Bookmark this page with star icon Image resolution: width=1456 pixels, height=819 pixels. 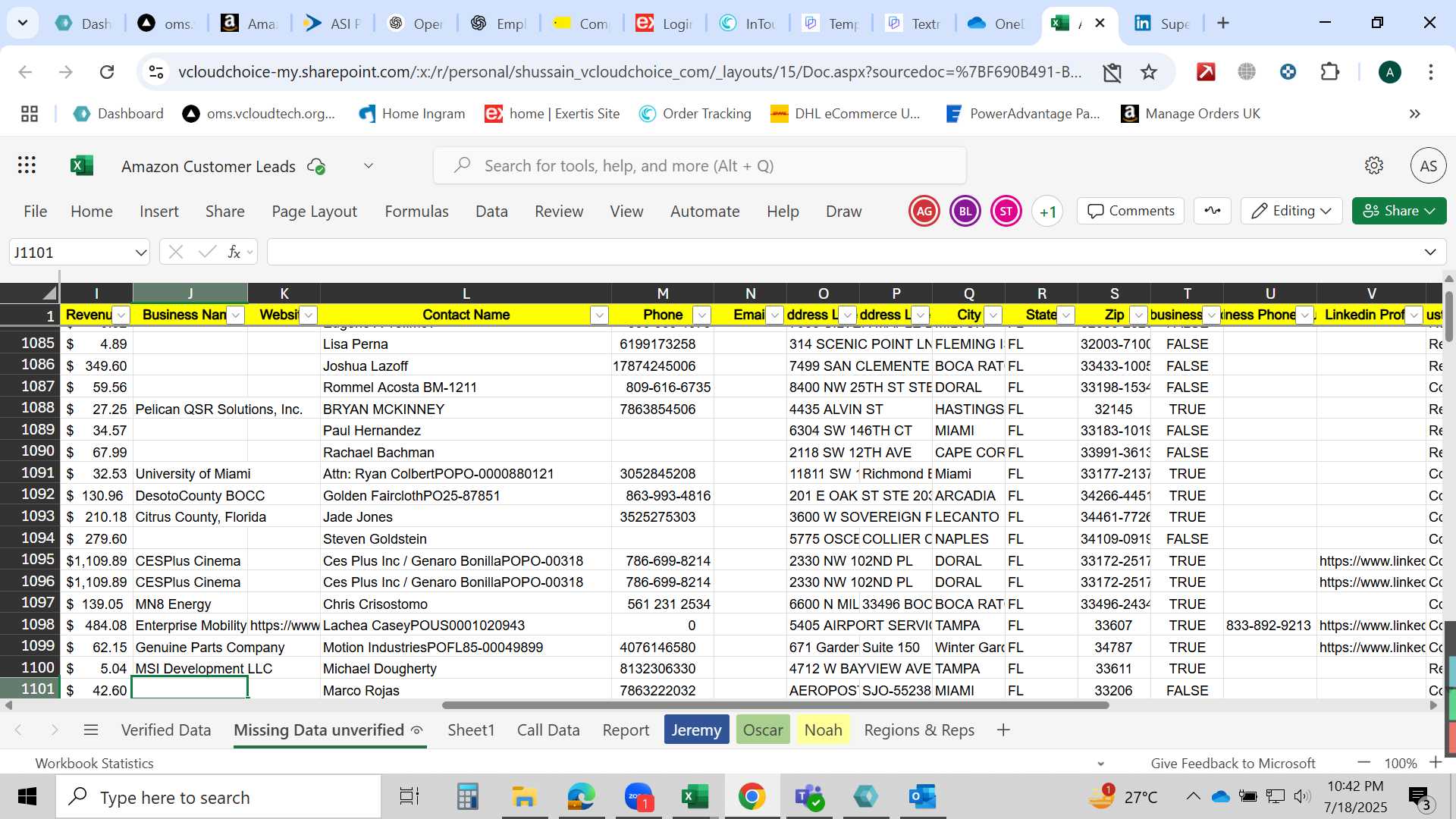(x=1149, y=72)
